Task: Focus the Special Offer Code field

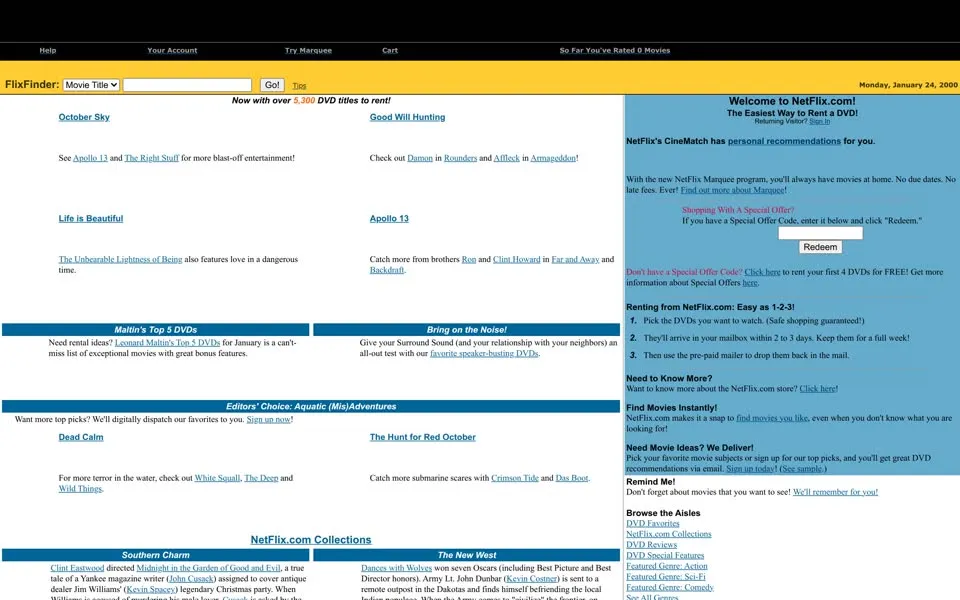Action: [820, 233]
